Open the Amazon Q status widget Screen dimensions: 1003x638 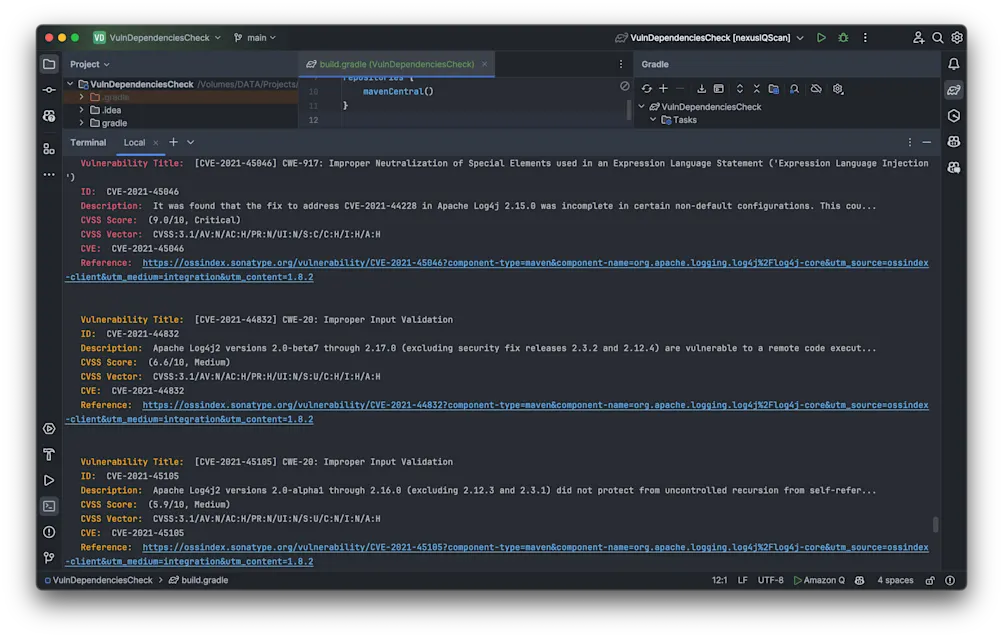(819, 580)
